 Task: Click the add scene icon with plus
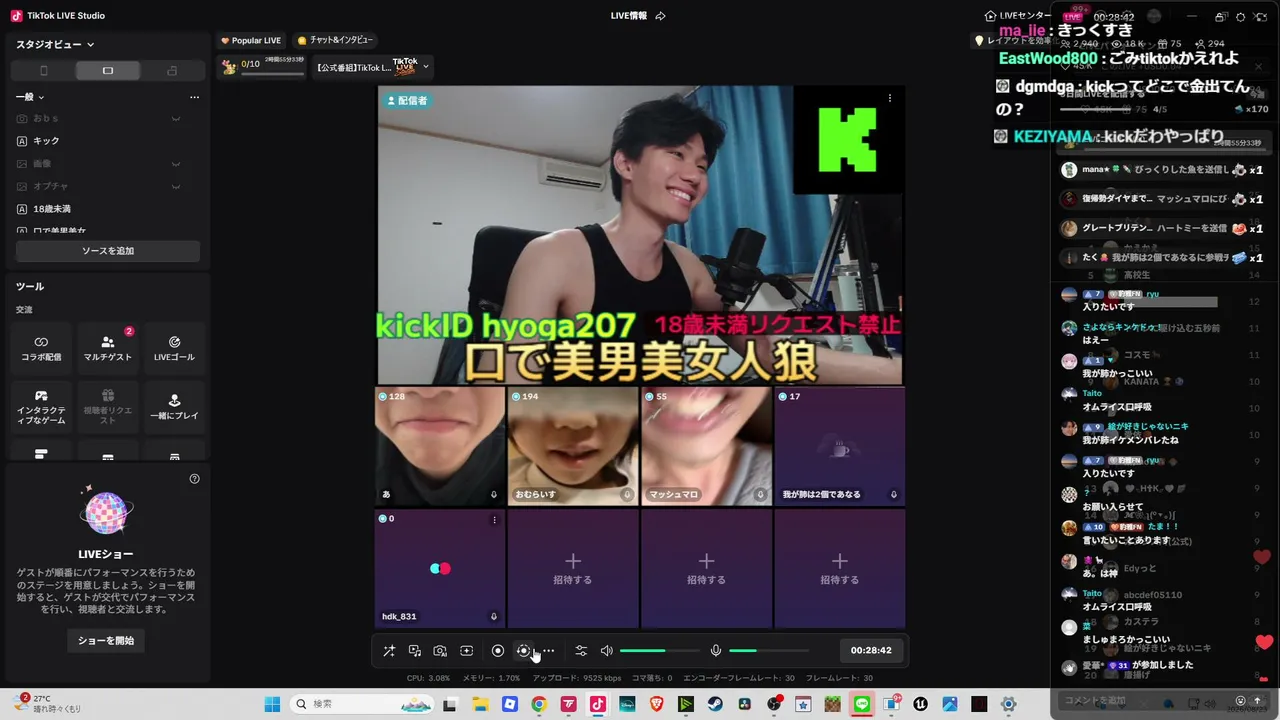(466, 651)
